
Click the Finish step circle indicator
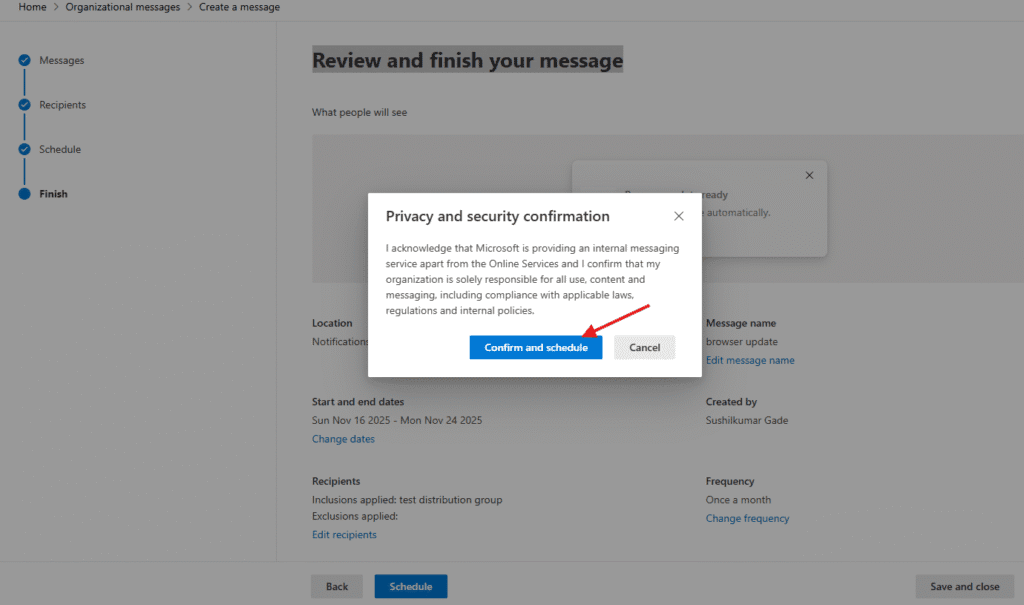pyautogui.click(x=24, y=194)
